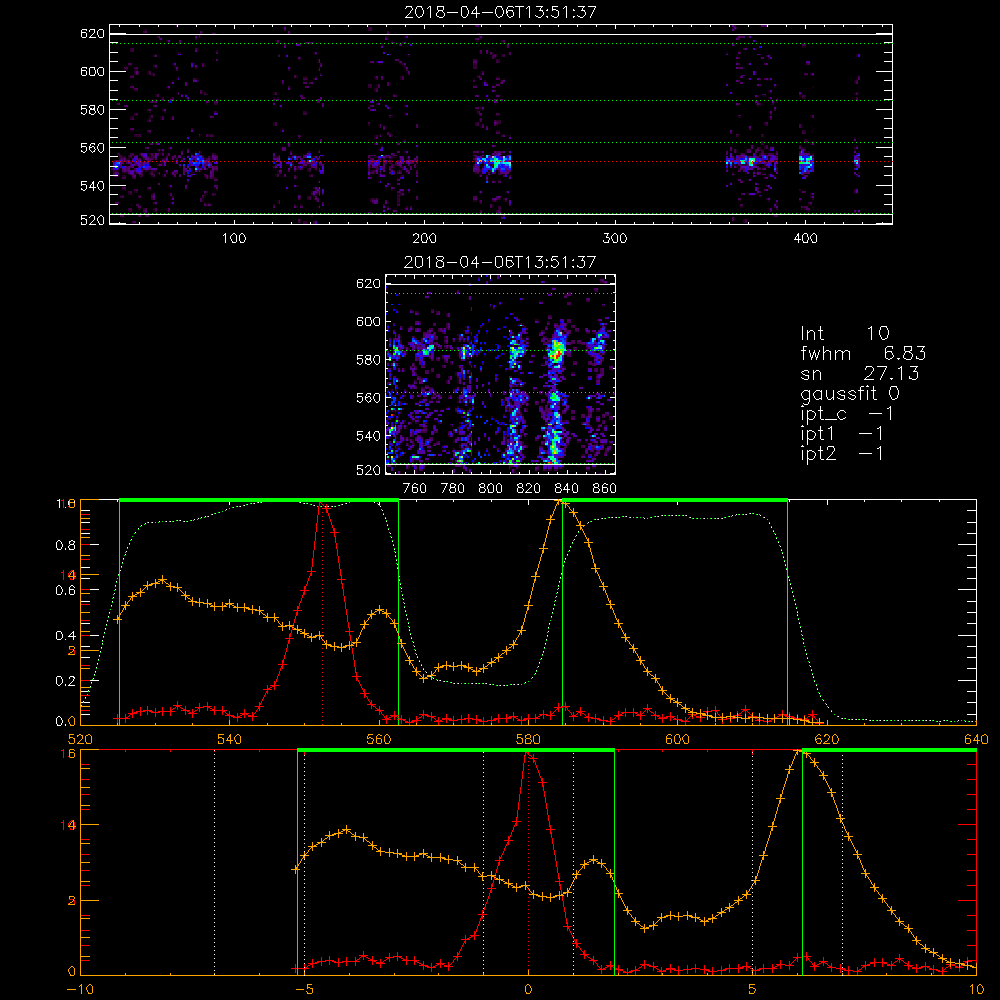
Task: Click the orange curve peak near 6 in bottom plot
Action: [x=801, y=753]
